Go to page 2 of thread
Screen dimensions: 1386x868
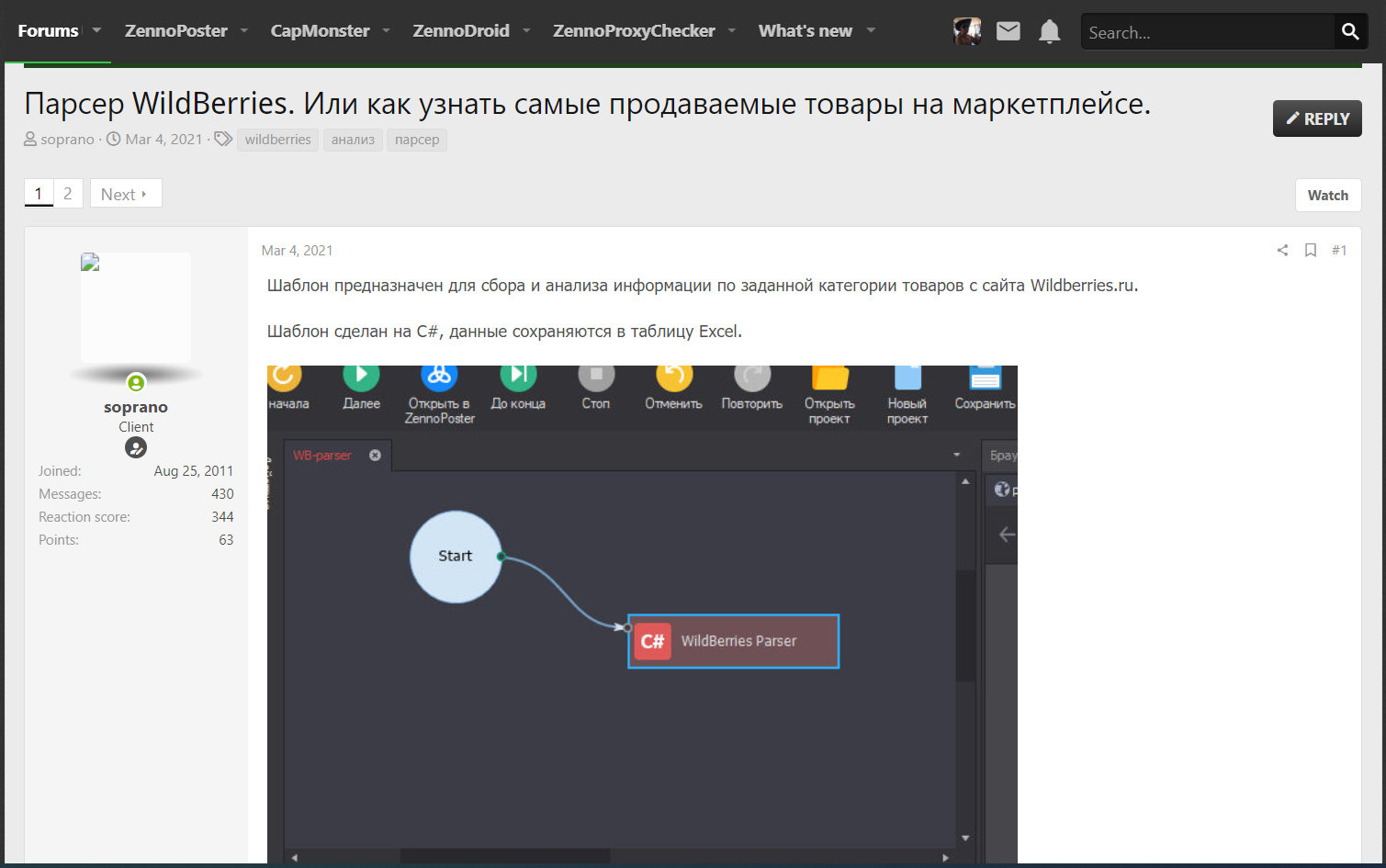(68, 194)
